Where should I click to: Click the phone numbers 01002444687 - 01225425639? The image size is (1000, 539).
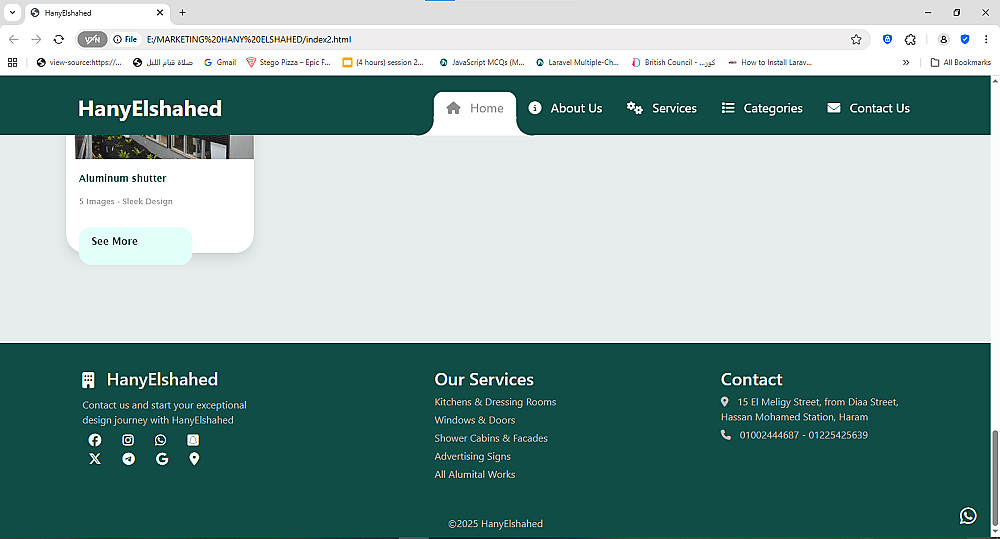click(x=804, y=435)
